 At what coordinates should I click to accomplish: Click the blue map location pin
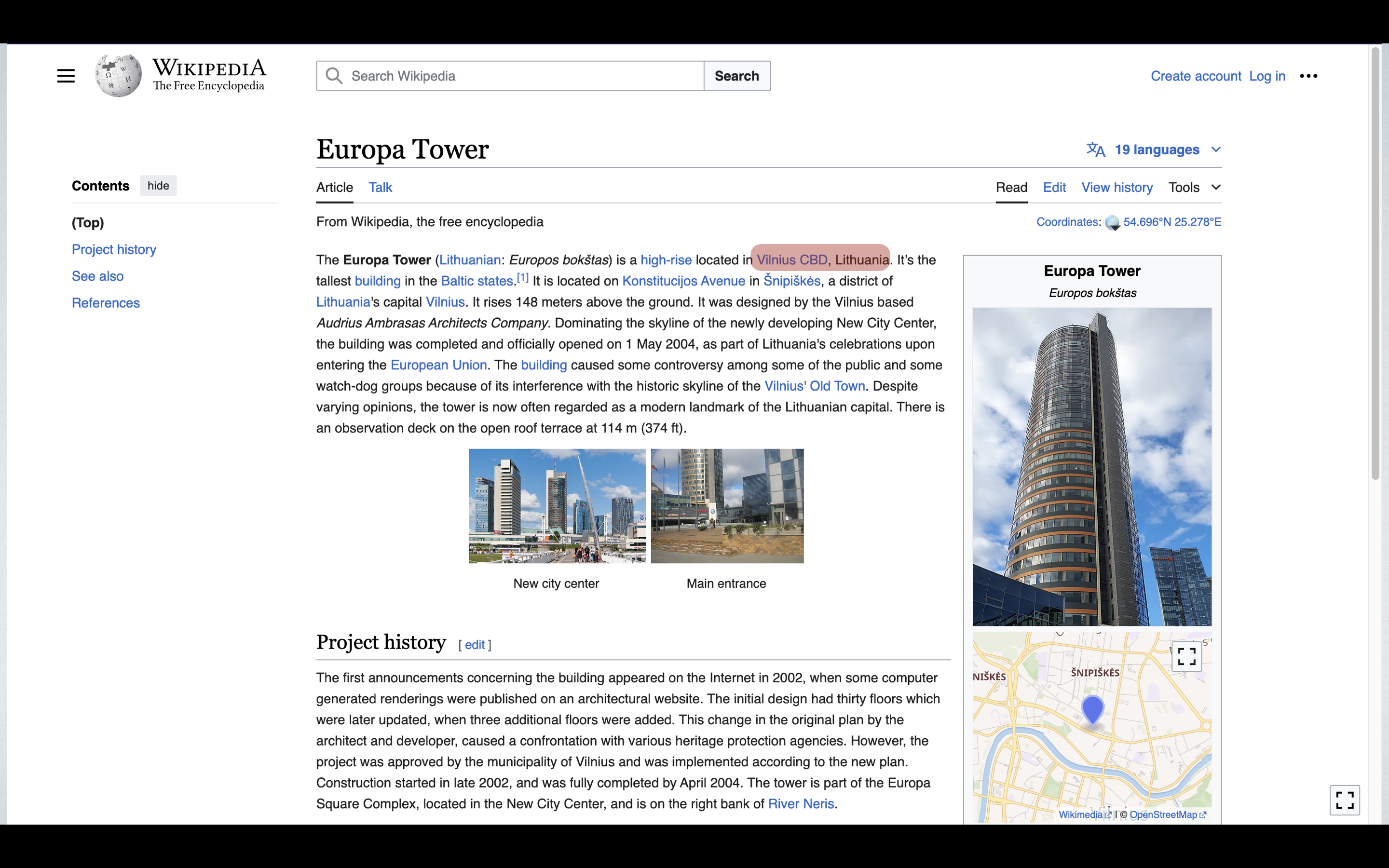pos(1092,709)
